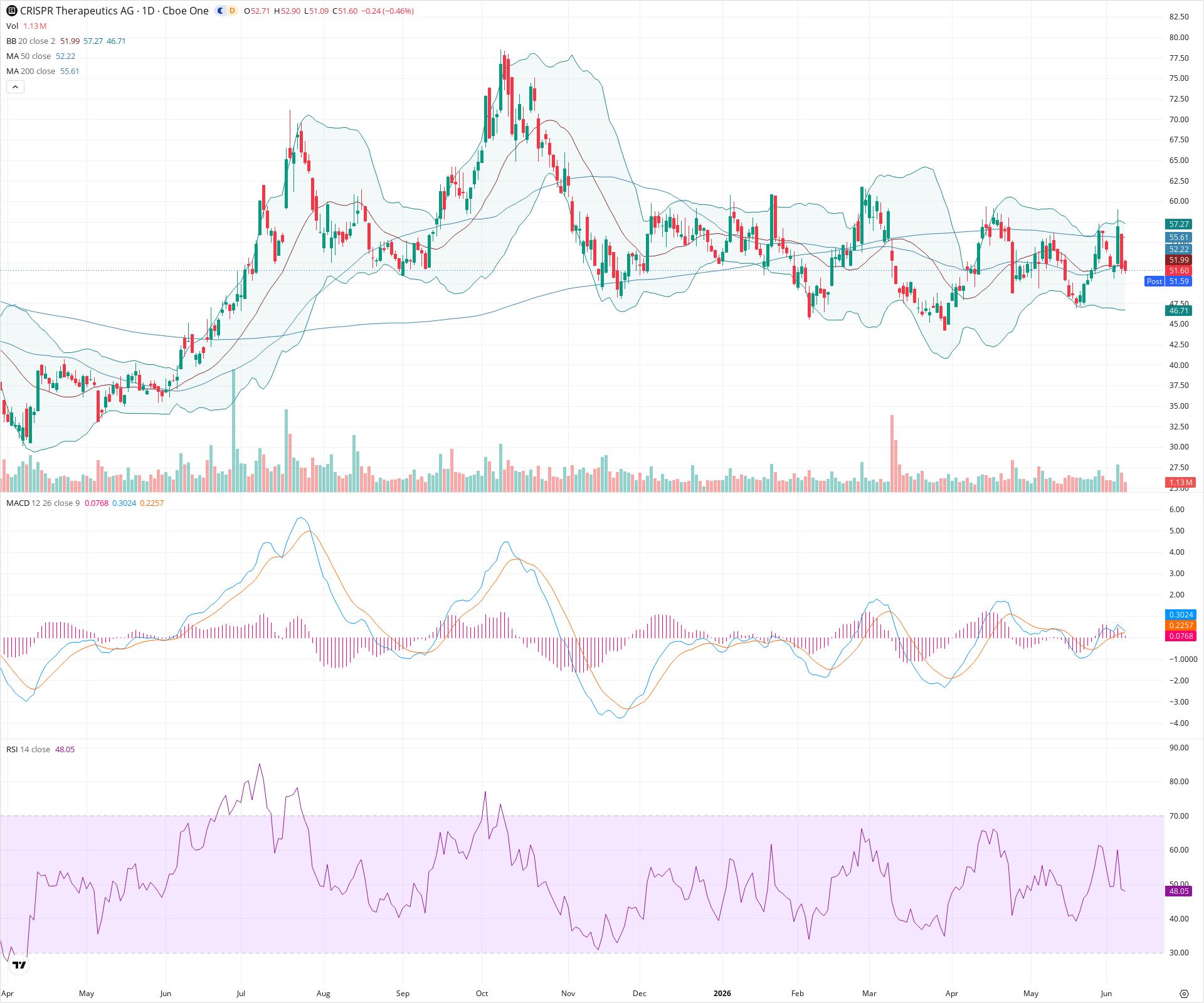The width and height of the screenshot is (1204, 1003).
Task: Select the MA 50 close legend
Action: tap(29, 56)
